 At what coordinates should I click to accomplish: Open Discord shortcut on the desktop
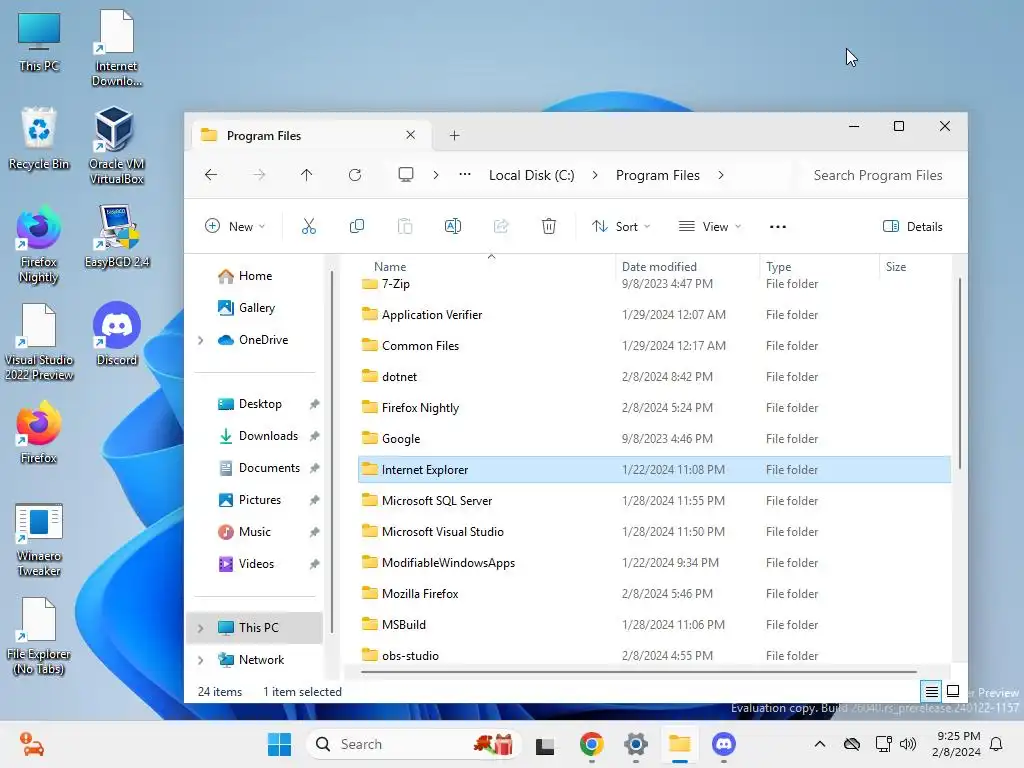[117, 333]
